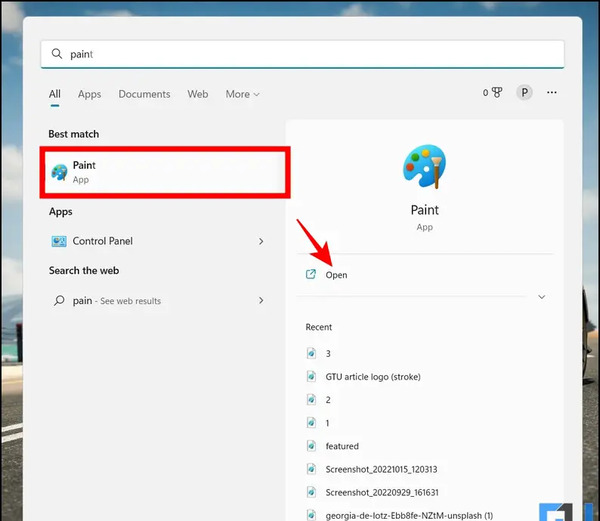The height and width of the screenshot is (521, 600).
Task: Expand more Paint actions chevron
Action: (x=541, y=297)
